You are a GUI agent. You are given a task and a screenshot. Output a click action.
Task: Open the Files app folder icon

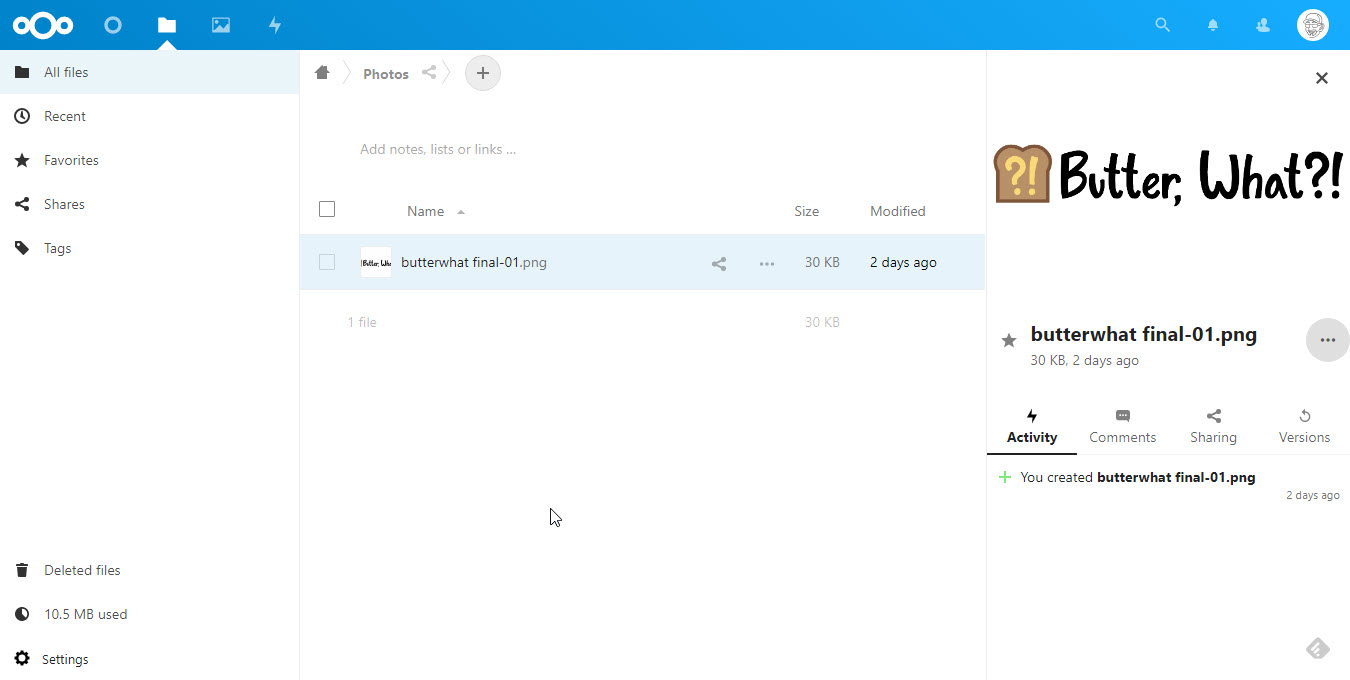pyautogui.click(x=167, y=25)
